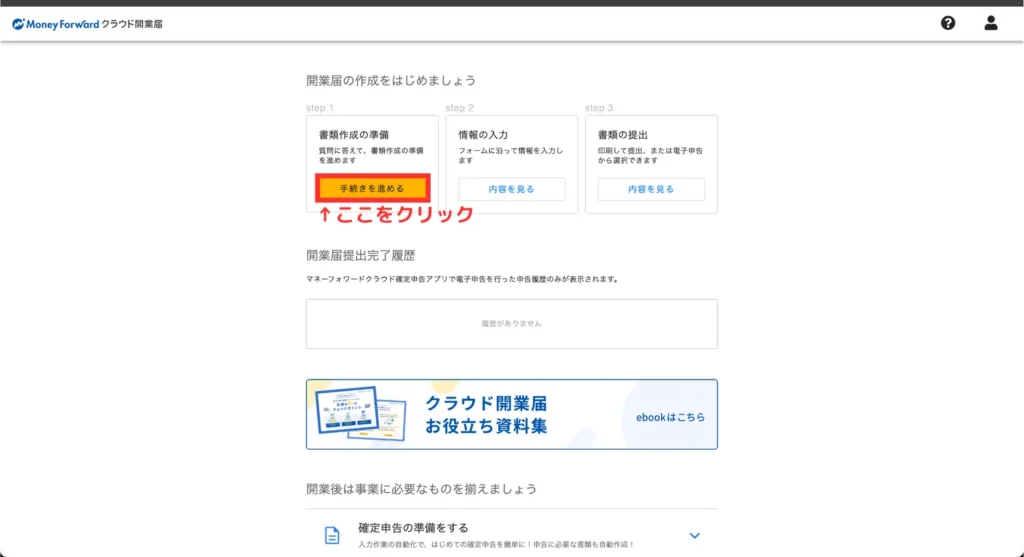The image size is (1024, 557).
Task: Click the クラウド開業届 お役立ち資料集 banner title
Action: pos(487,415)
